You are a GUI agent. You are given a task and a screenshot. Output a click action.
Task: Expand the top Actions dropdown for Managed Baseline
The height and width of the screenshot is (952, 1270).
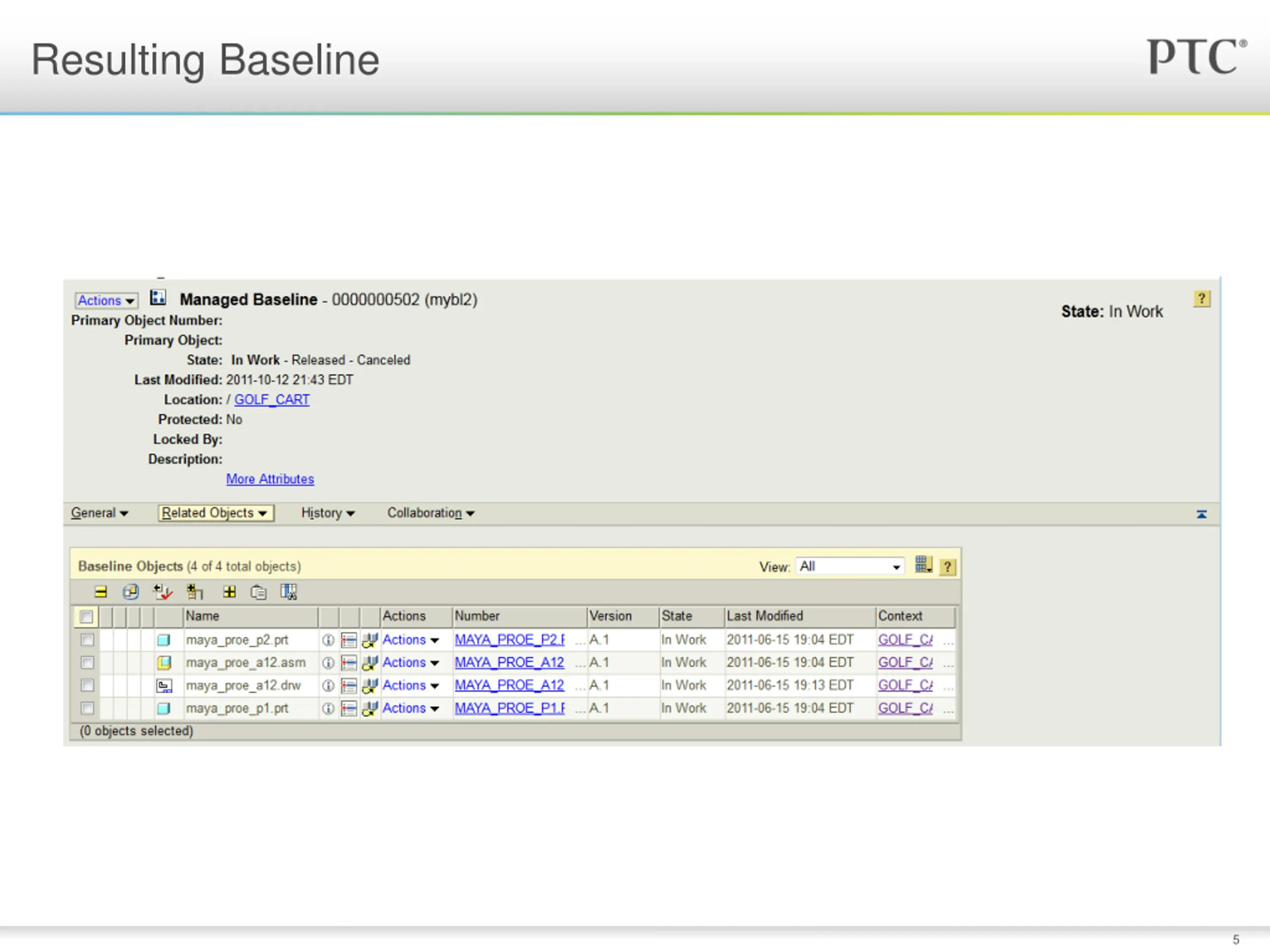(x=106, y=300)
